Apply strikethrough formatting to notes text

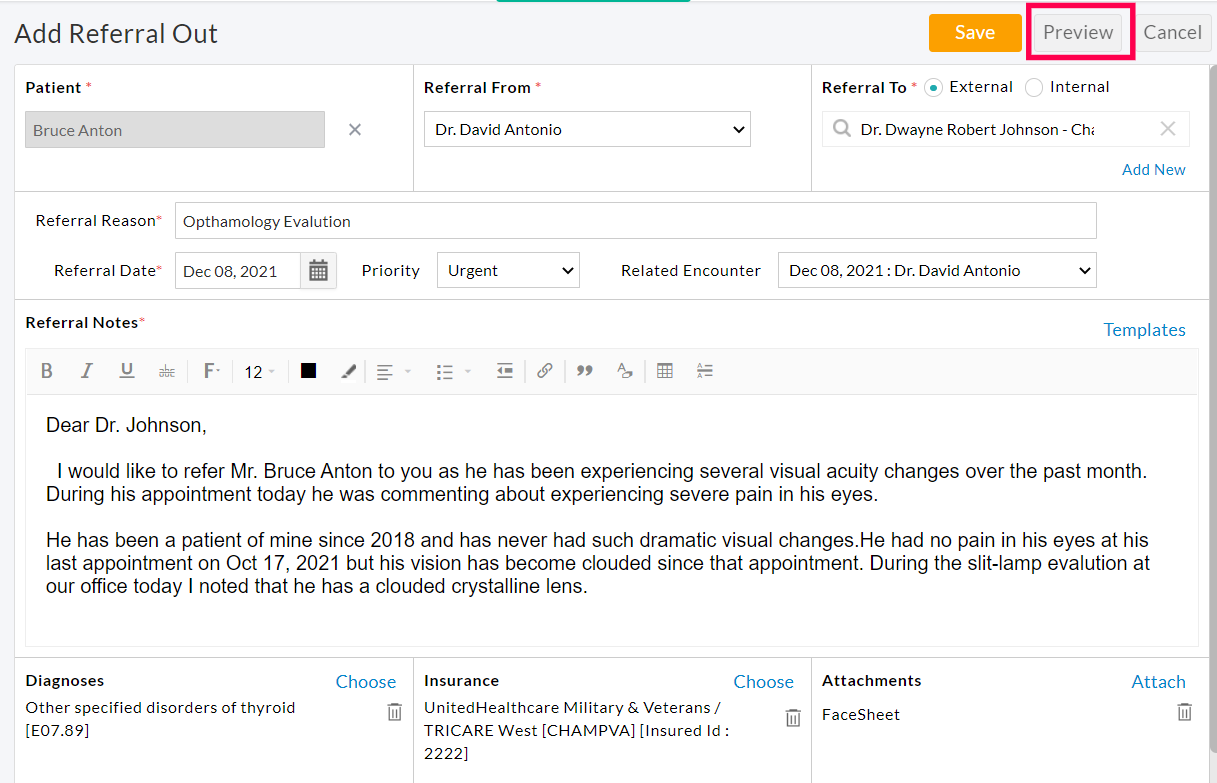click(166, 370)
